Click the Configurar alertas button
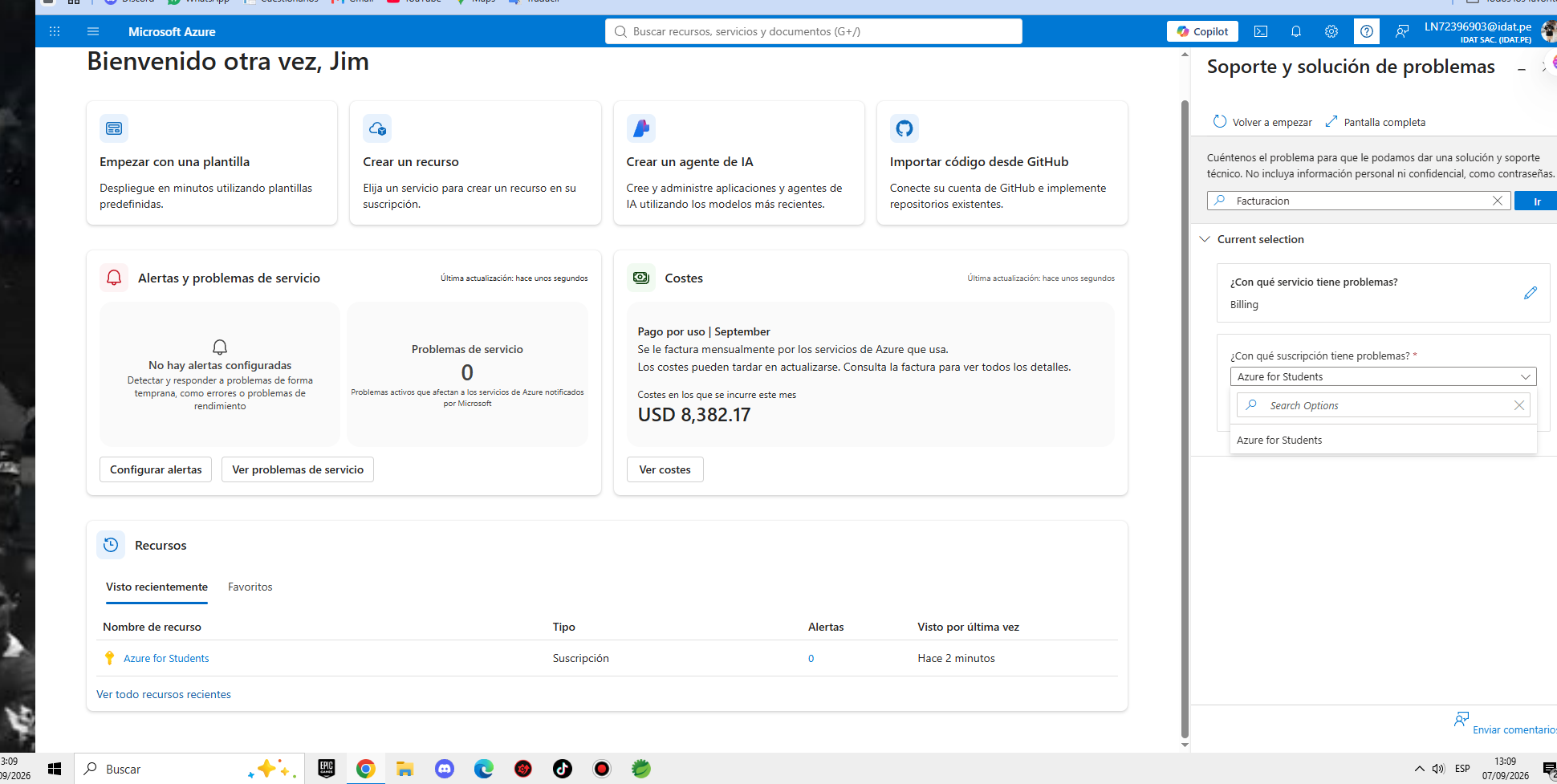Viewport: 1557px width, 784px height. point(156,469)
